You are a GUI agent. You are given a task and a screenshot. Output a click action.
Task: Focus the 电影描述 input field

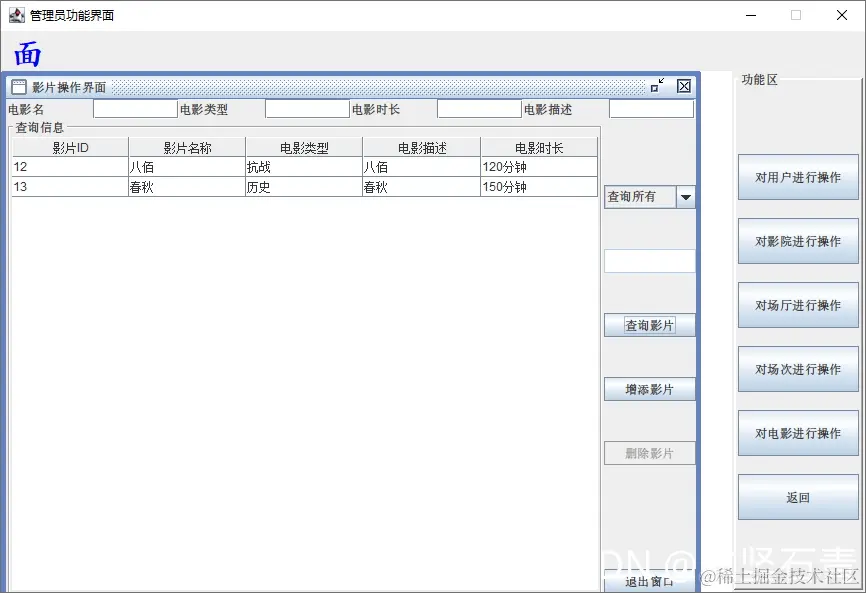pyautogui.click(x=651, y=109)
